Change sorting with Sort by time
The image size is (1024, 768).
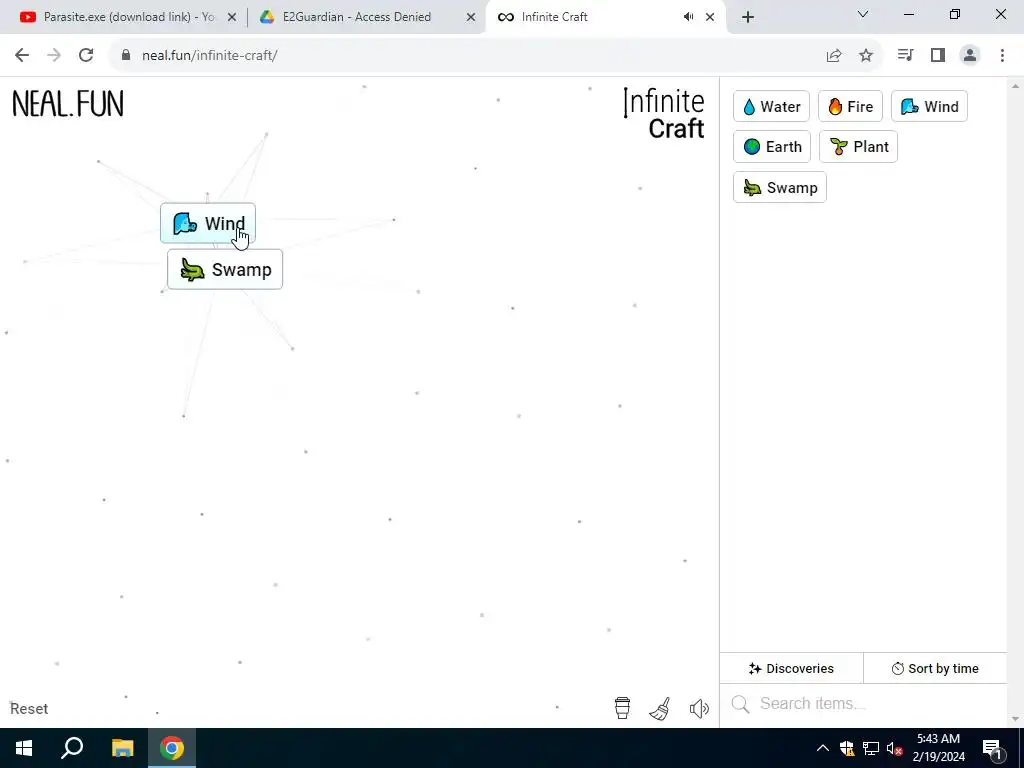point(935,668)
